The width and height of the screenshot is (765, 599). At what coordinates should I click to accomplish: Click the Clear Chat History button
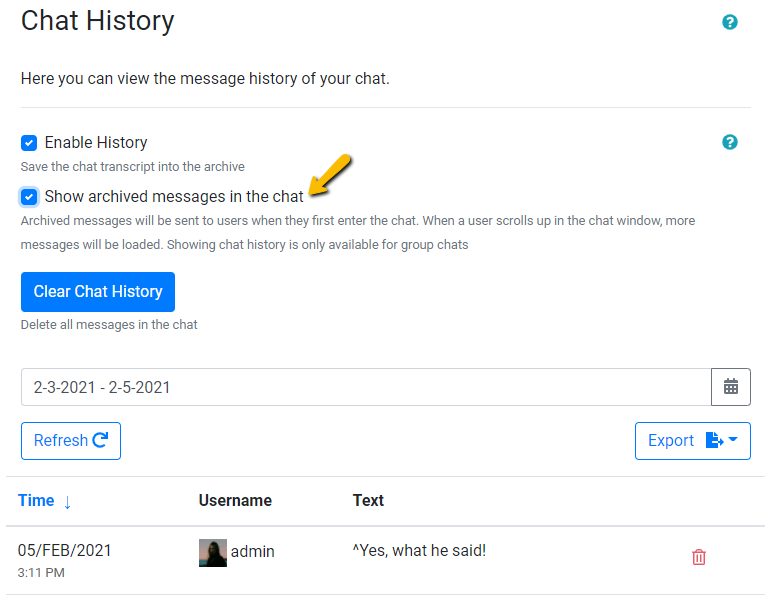(x=98, y=292)
